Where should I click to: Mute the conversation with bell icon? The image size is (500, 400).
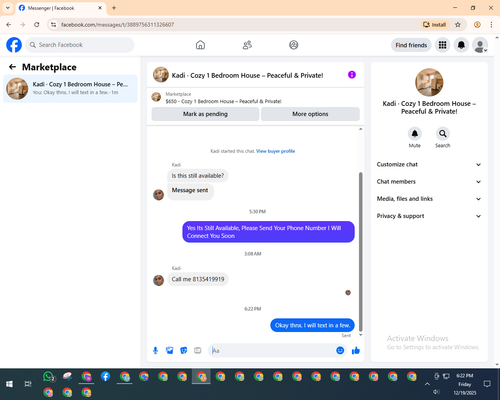415,134
